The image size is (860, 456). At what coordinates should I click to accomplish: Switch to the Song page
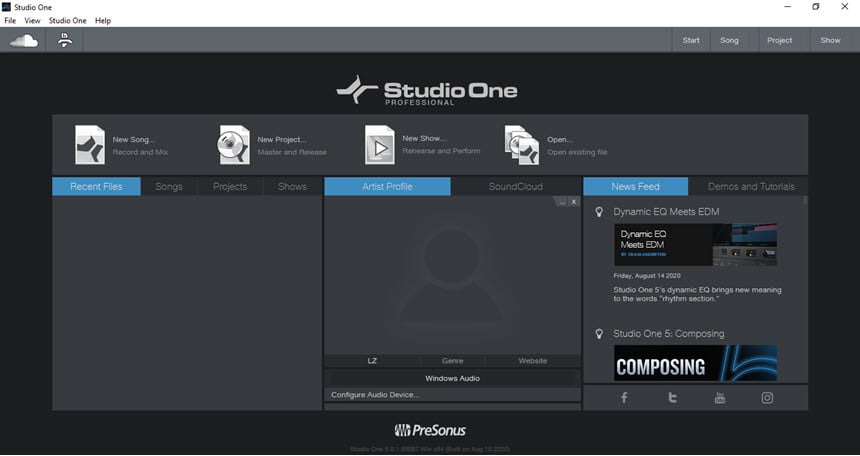pos(729,40)
